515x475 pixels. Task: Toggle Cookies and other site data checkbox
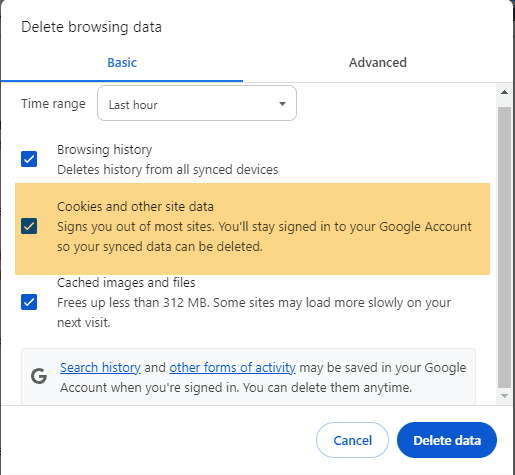pyautogui.click(x=29, y=226)
